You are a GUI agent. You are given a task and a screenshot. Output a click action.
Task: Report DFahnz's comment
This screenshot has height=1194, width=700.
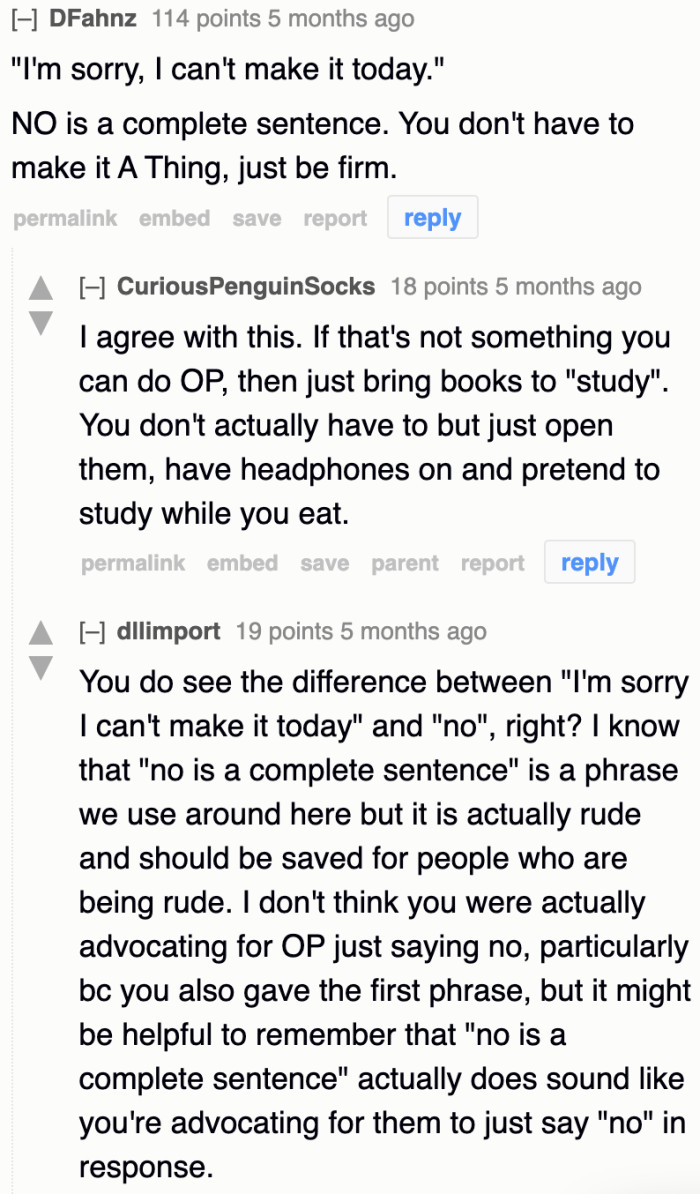point(335,218)
